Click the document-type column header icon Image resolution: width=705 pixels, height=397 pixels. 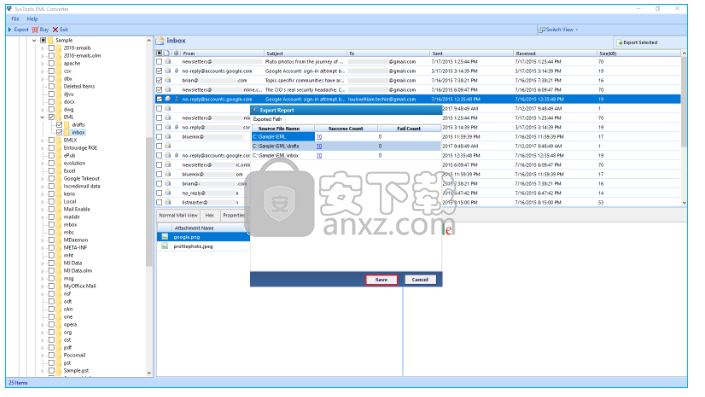(167, 54)
